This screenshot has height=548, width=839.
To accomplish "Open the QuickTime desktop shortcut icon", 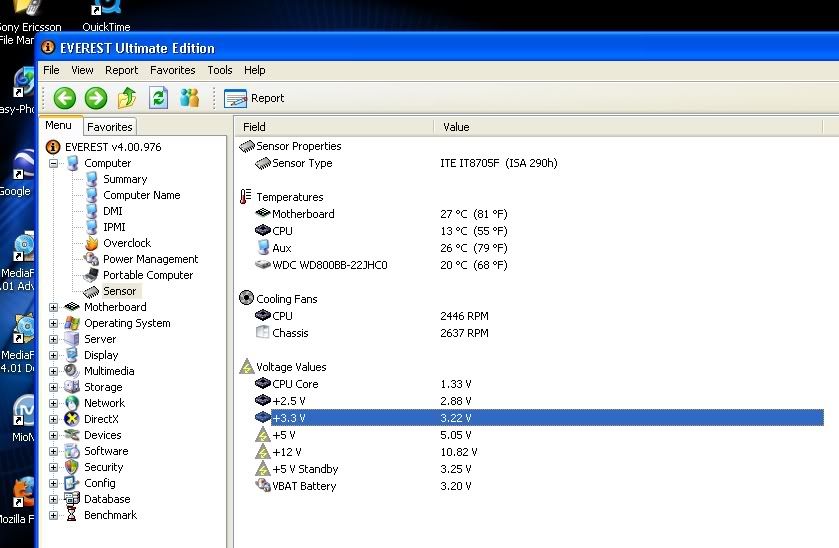I will (105, 12).
